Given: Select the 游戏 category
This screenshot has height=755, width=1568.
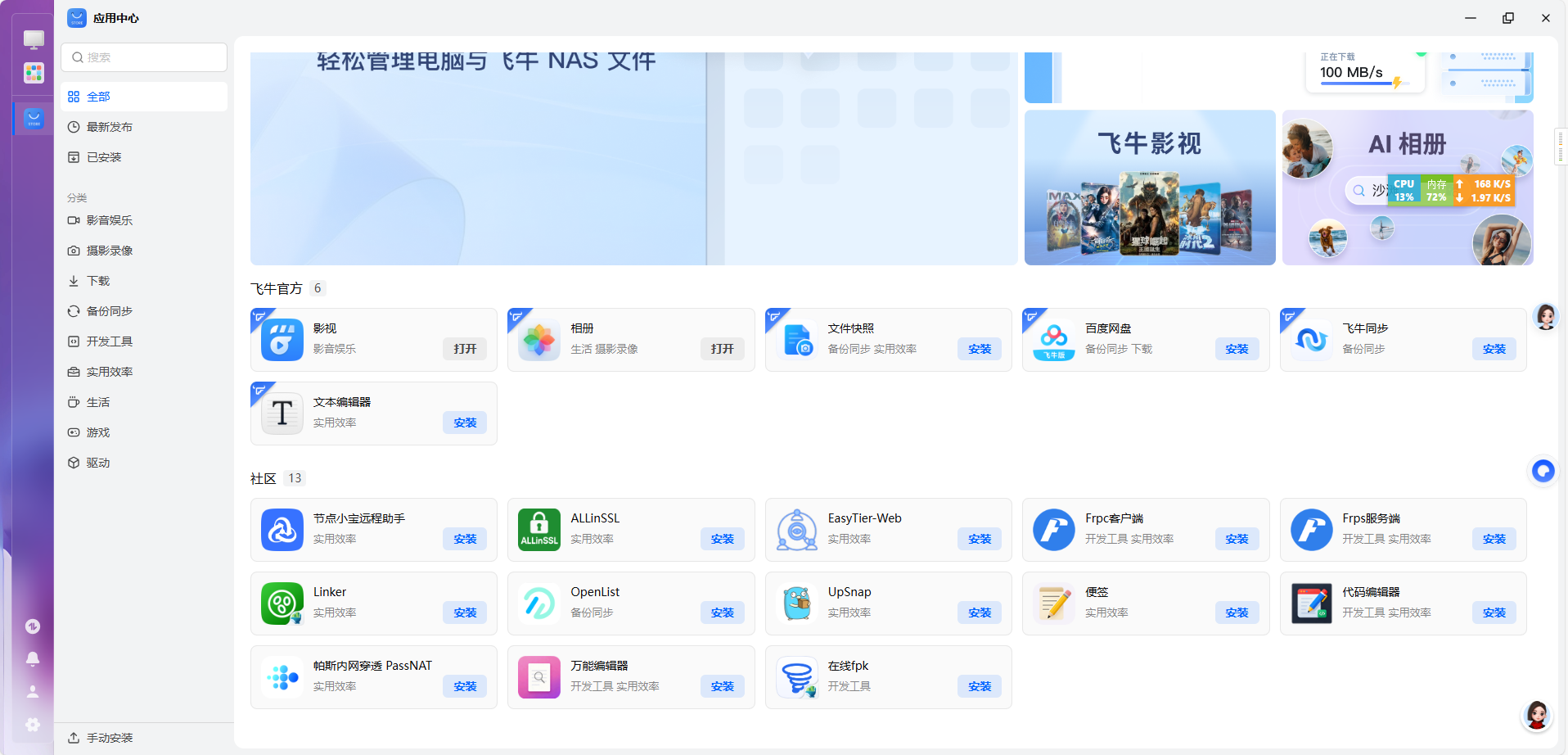Looking at the screenshot, I should tap(144, 432).
